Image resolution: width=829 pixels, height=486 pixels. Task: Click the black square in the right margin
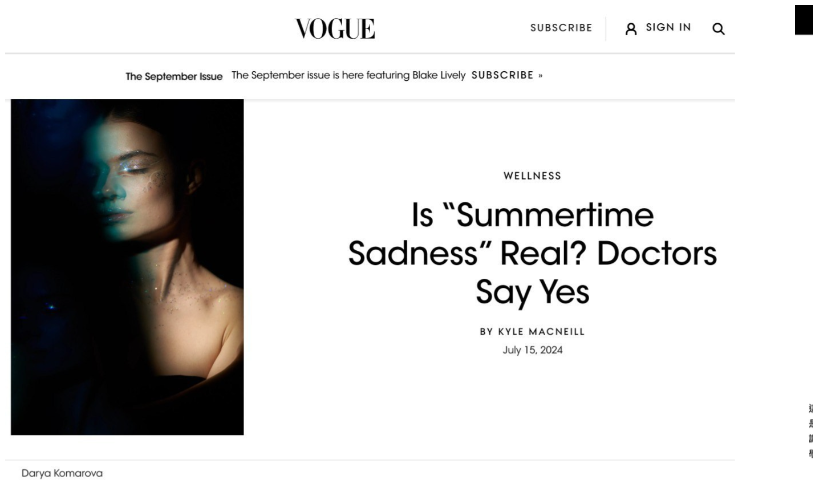(804, 20)
